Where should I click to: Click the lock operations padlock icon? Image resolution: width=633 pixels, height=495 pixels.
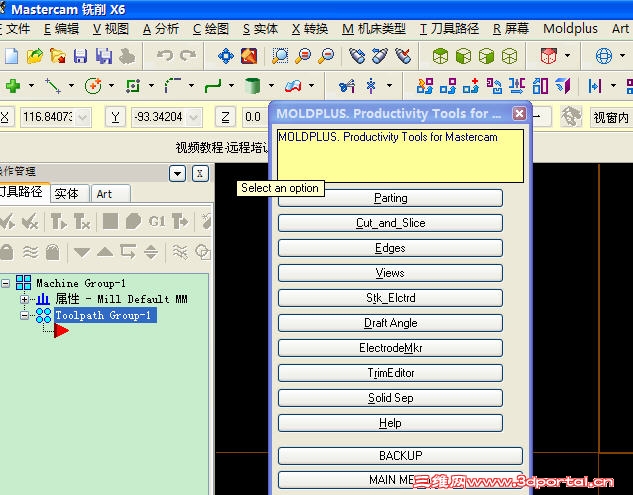(6, 252)
